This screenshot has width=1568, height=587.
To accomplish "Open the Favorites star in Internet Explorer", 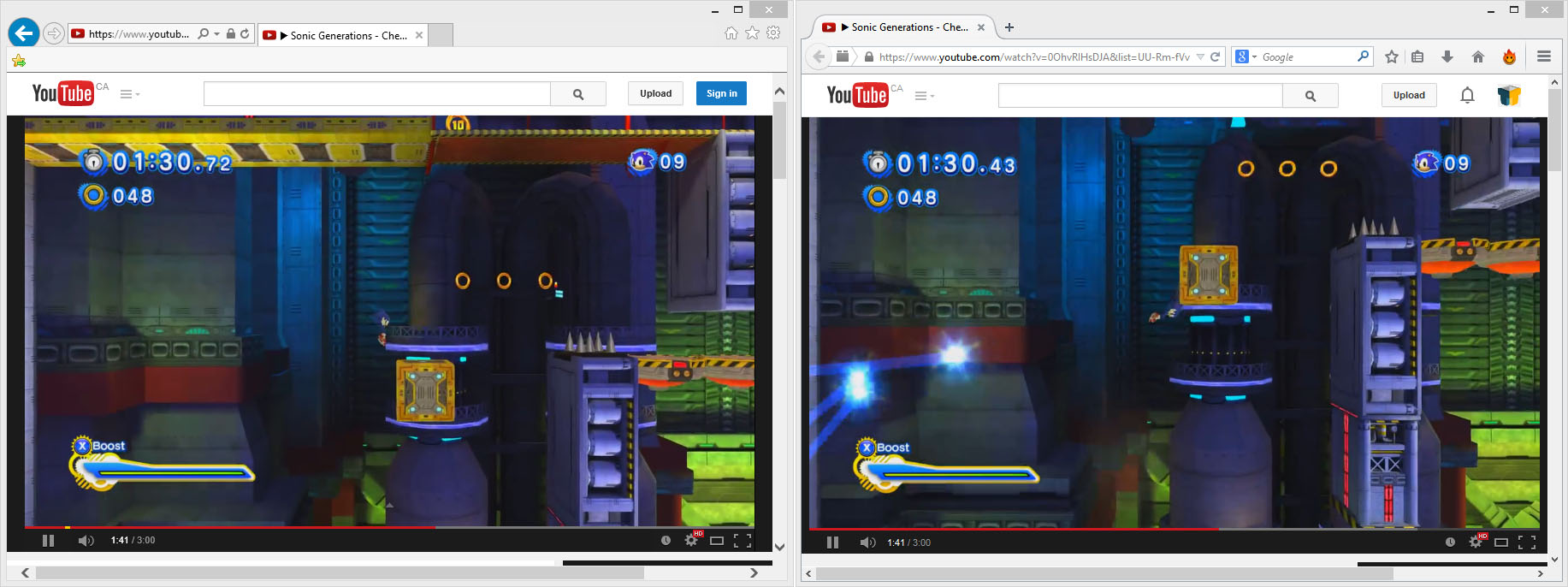I will point(752,33).
